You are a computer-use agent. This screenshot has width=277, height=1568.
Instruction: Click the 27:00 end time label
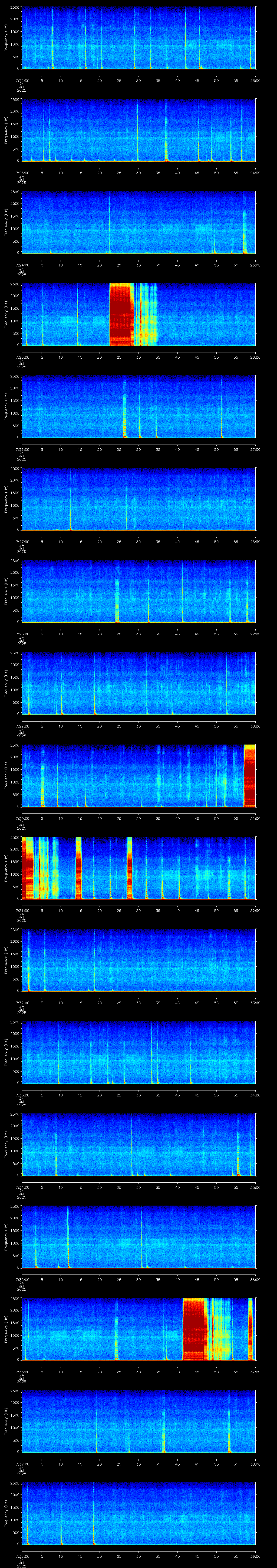(255, 449)
